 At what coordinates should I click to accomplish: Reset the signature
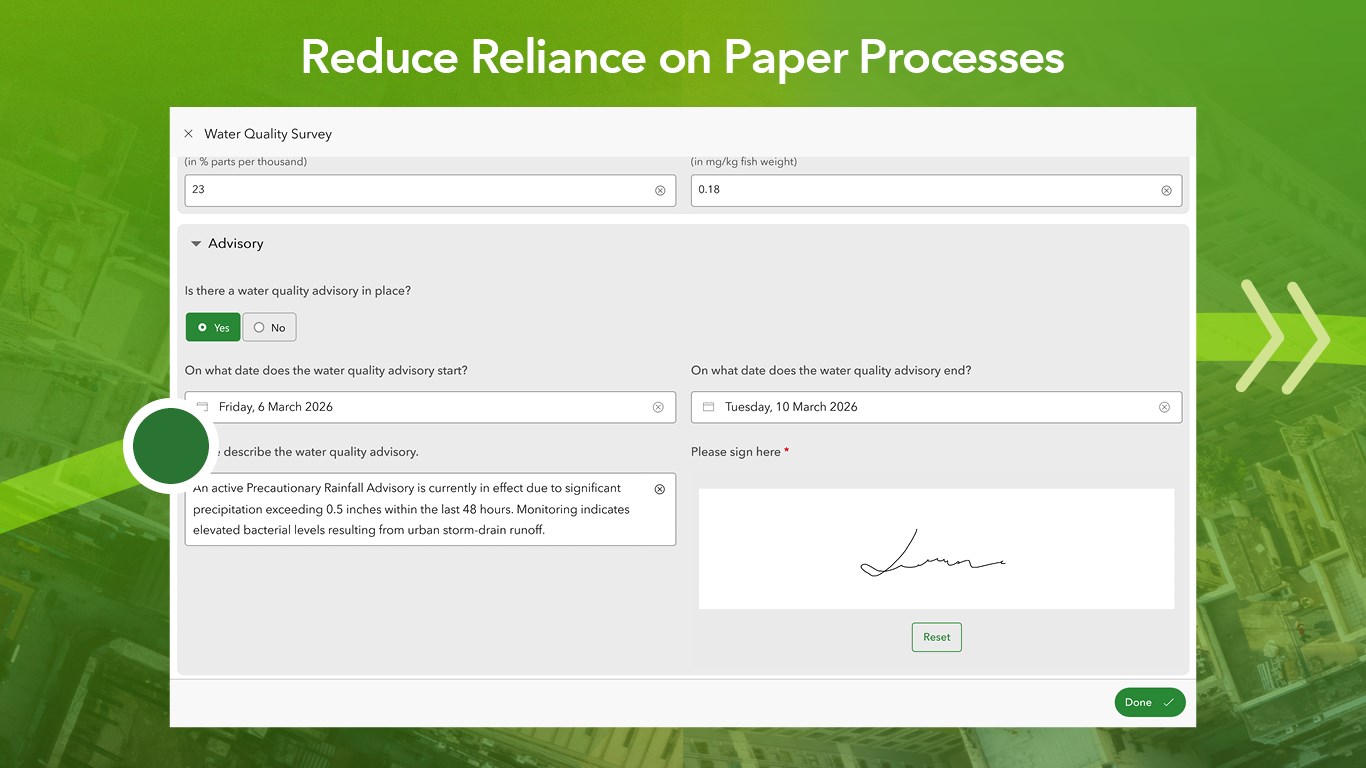tap(937, 637)
